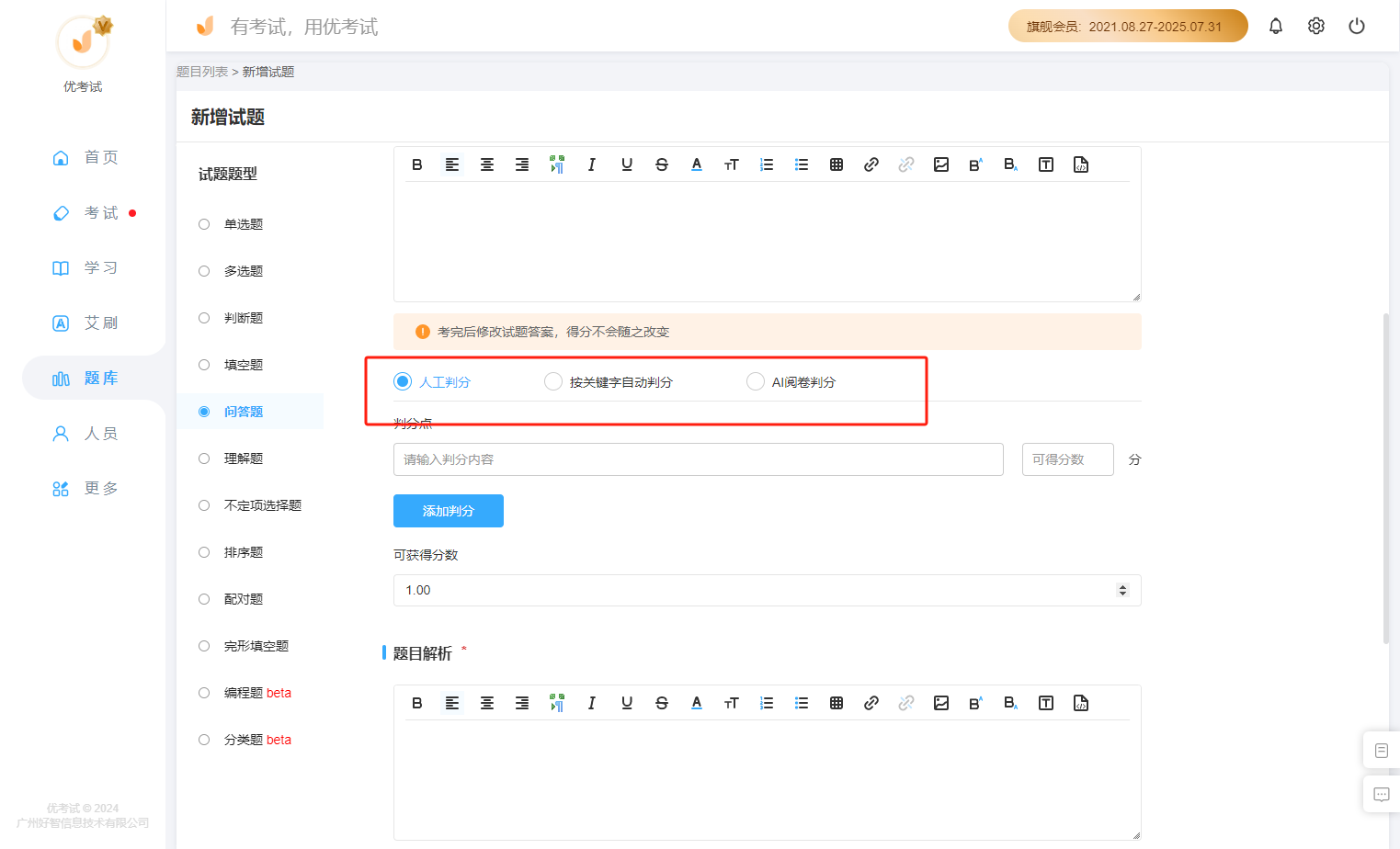Click the 旗舰会员 membership badge
1400x849 pixels.
pyautogui.click(x=1128, y=26)
